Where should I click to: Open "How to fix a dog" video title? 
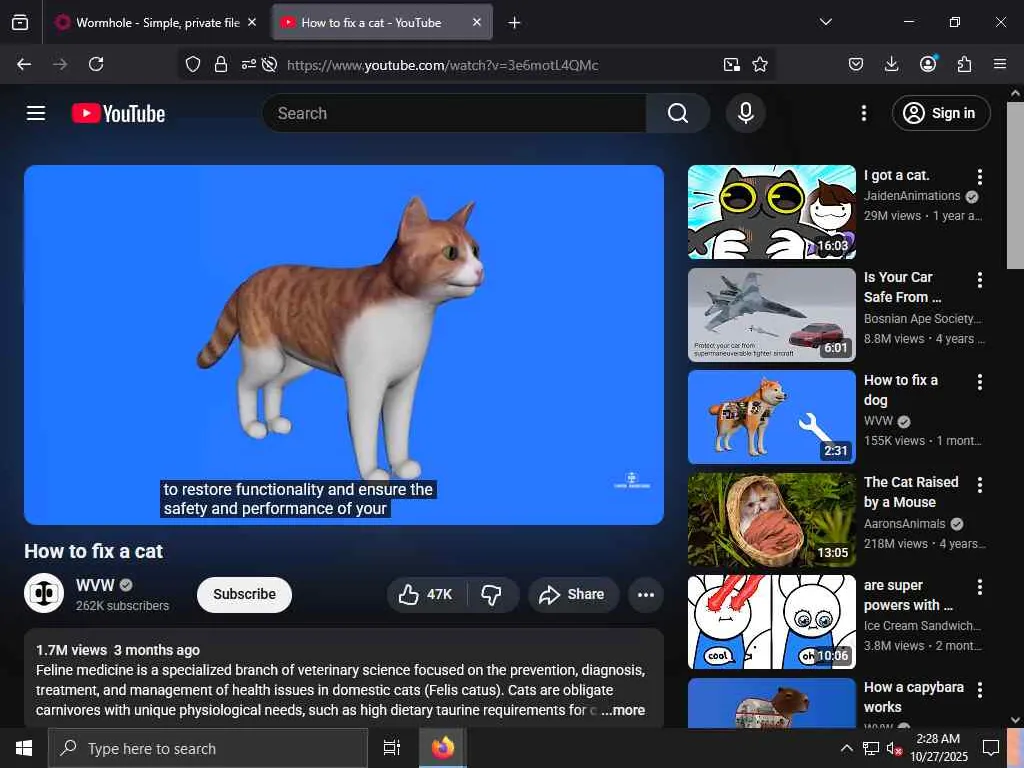[901, 390]
